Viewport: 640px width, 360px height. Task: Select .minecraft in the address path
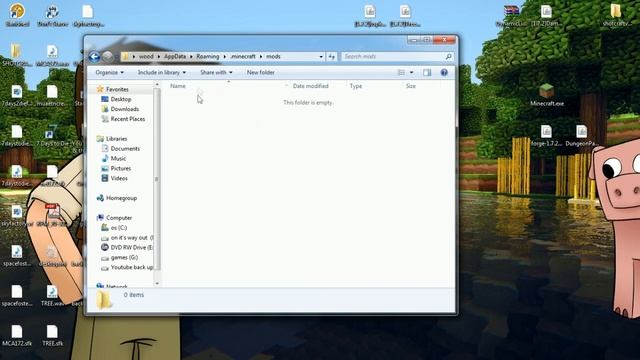tap(243, 56)
